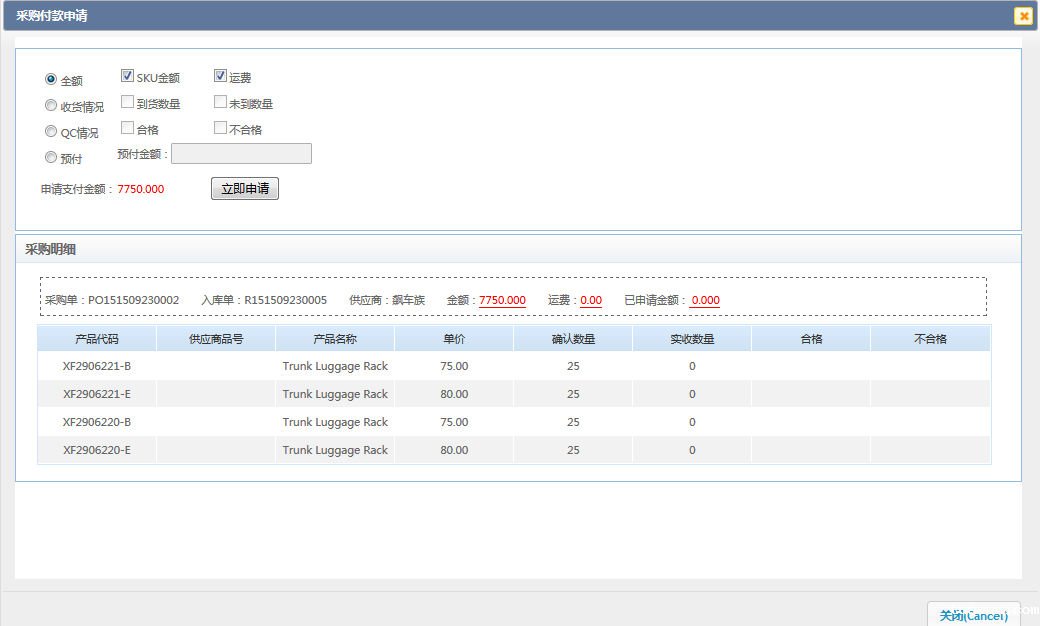Close the 采购付款申请 dialog with X icon
The width and height of the screenshot is (1040, 626).
(x=1023, y=16)
